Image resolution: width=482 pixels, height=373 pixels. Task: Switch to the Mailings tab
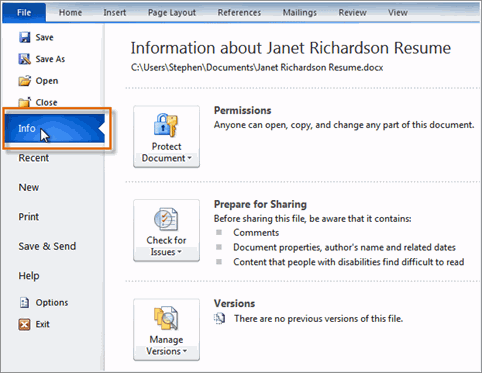[300, 13]
